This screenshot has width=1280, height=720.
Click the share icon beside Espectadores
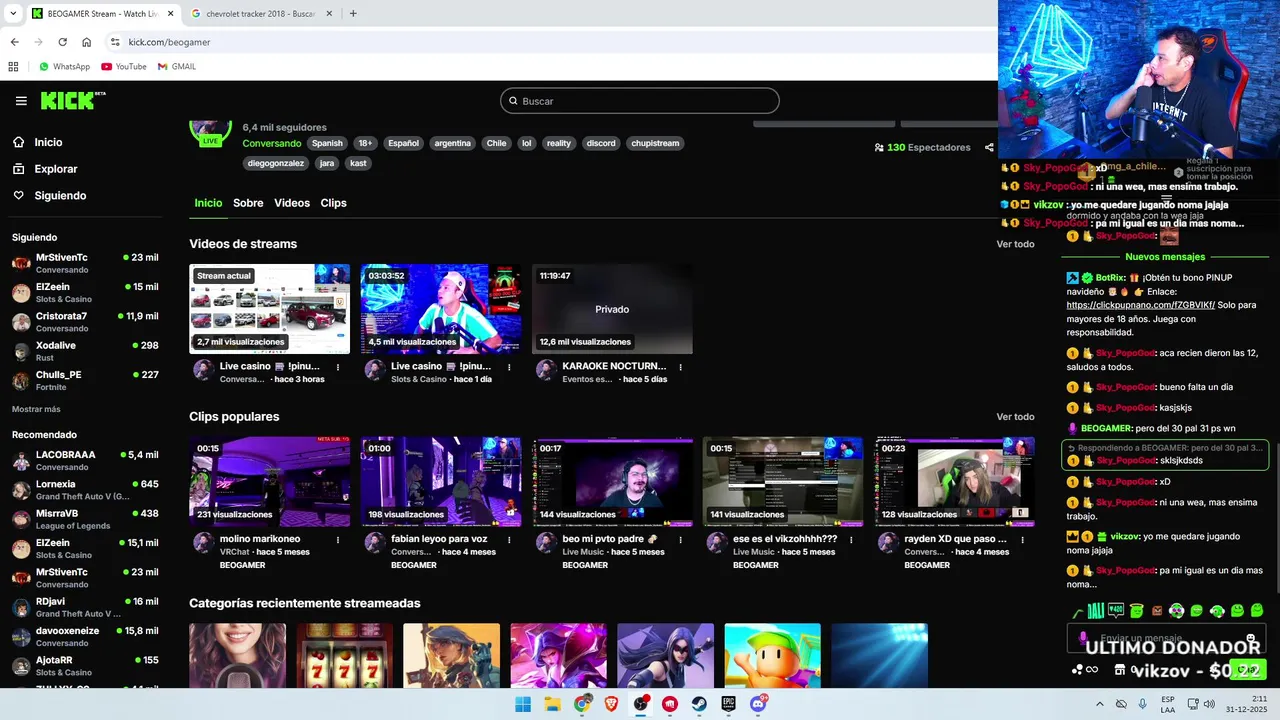pyautogui.click(x=989, y=147)
